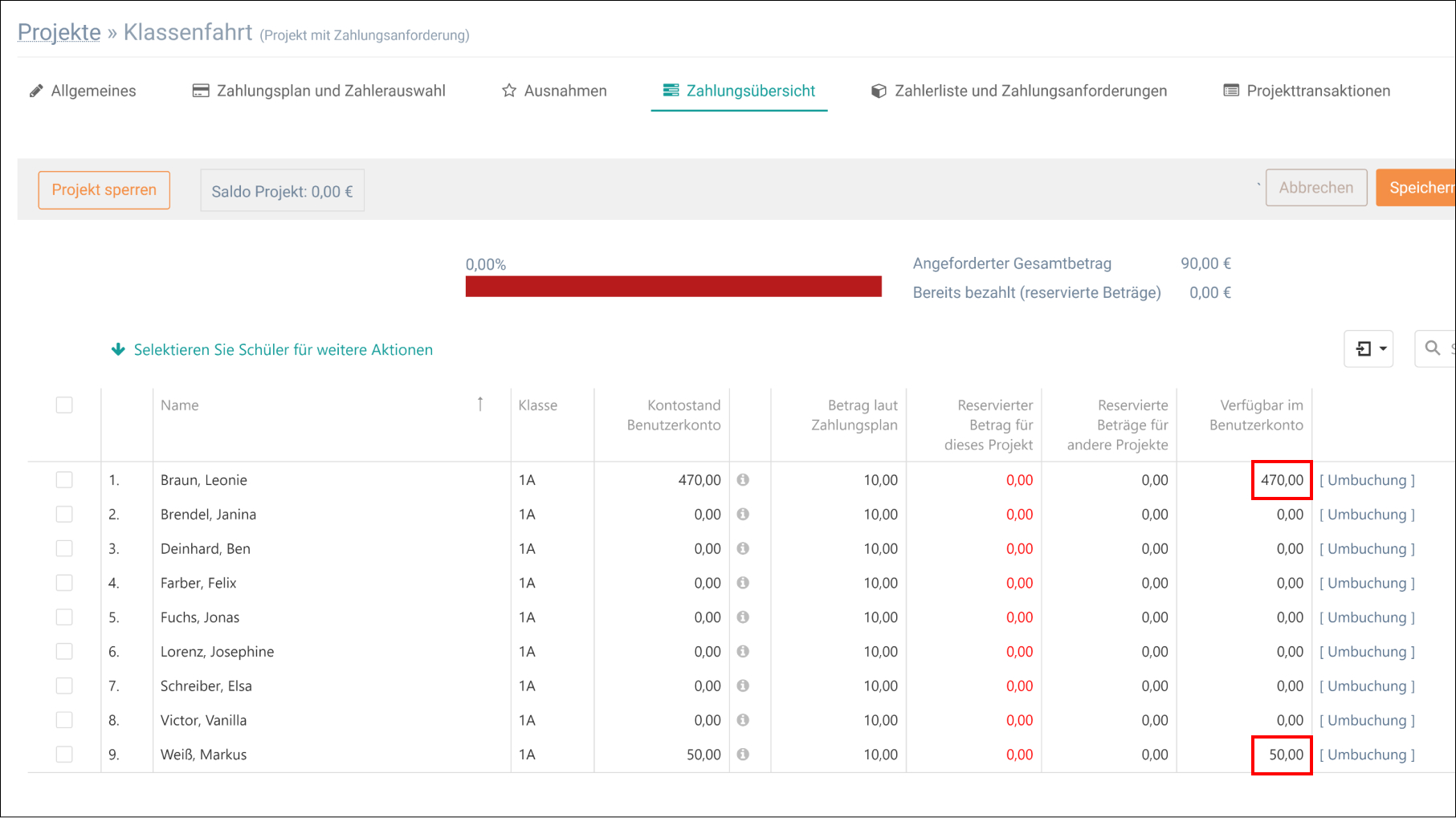Click the star icon beside Ausnahmen
Screen dimensions: 1456x818
(x=509, y=91)
